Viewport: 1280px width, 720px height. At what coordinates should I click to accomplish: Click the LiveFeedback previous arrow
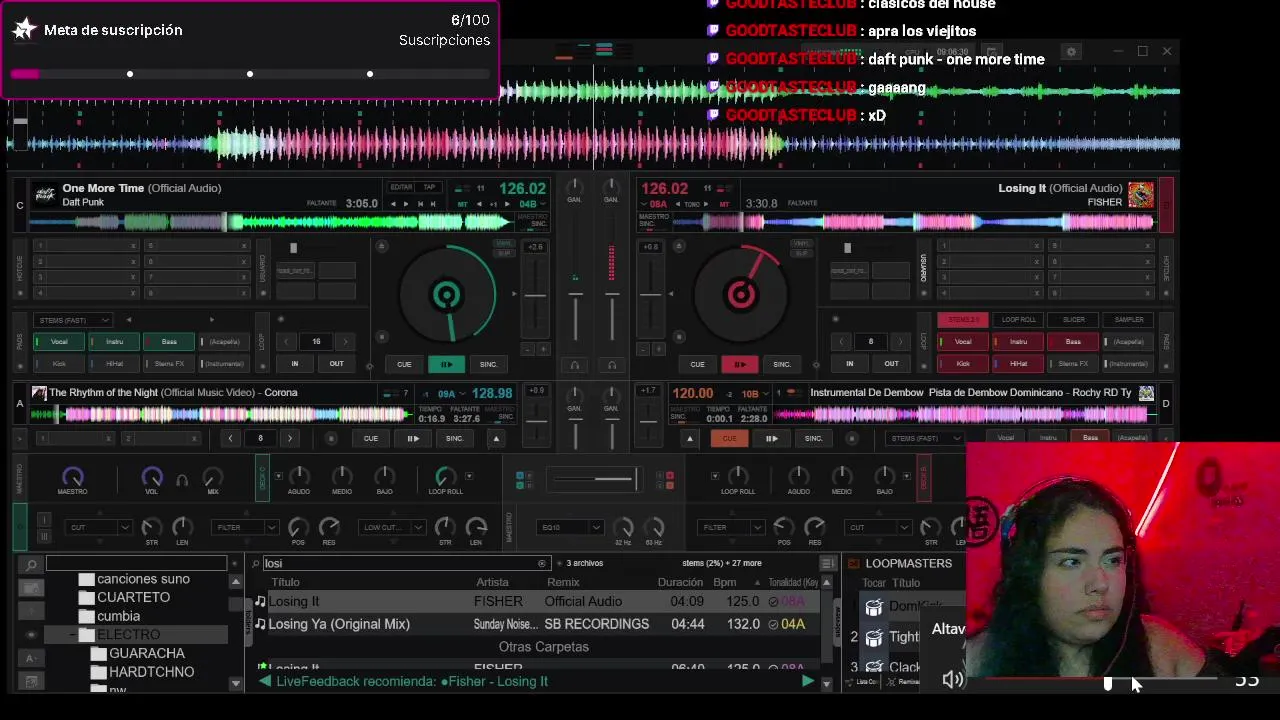point(265,681)
